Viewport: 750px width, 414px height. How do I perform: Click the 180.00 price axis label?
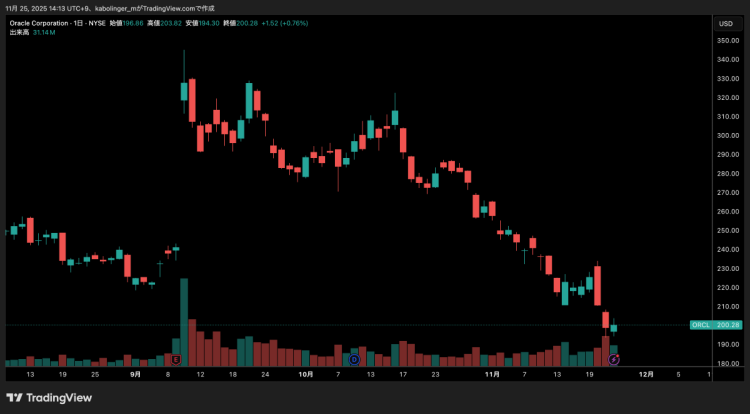click(x=727, y=363)
